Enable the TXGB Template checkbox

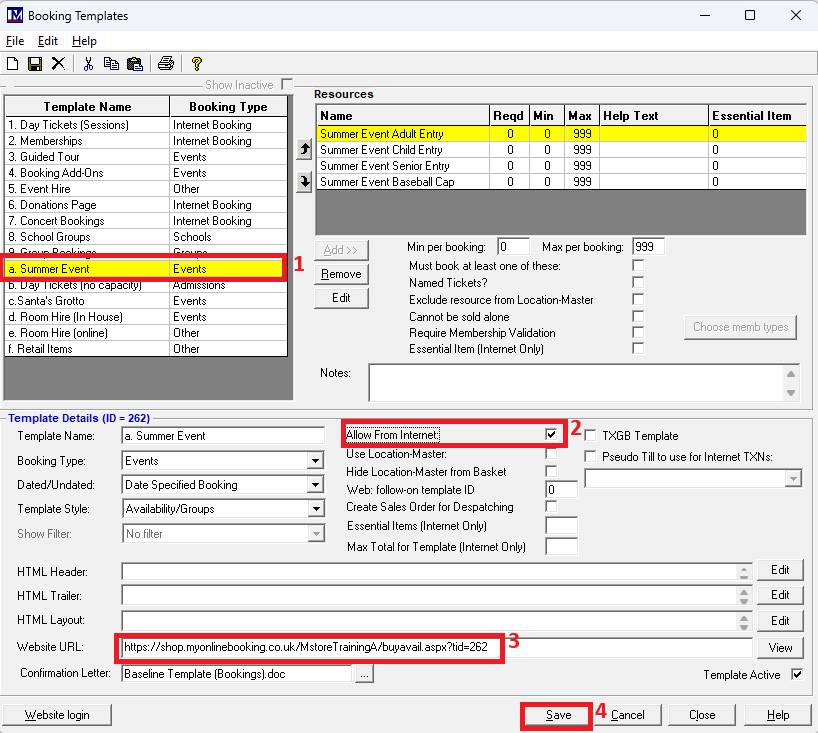click(591, 436)
